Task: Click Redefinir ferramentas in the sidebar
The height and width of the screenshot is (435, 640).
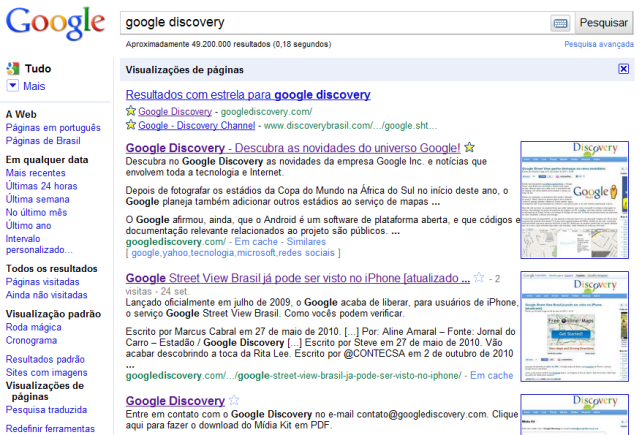Action: tap(50, 428)
